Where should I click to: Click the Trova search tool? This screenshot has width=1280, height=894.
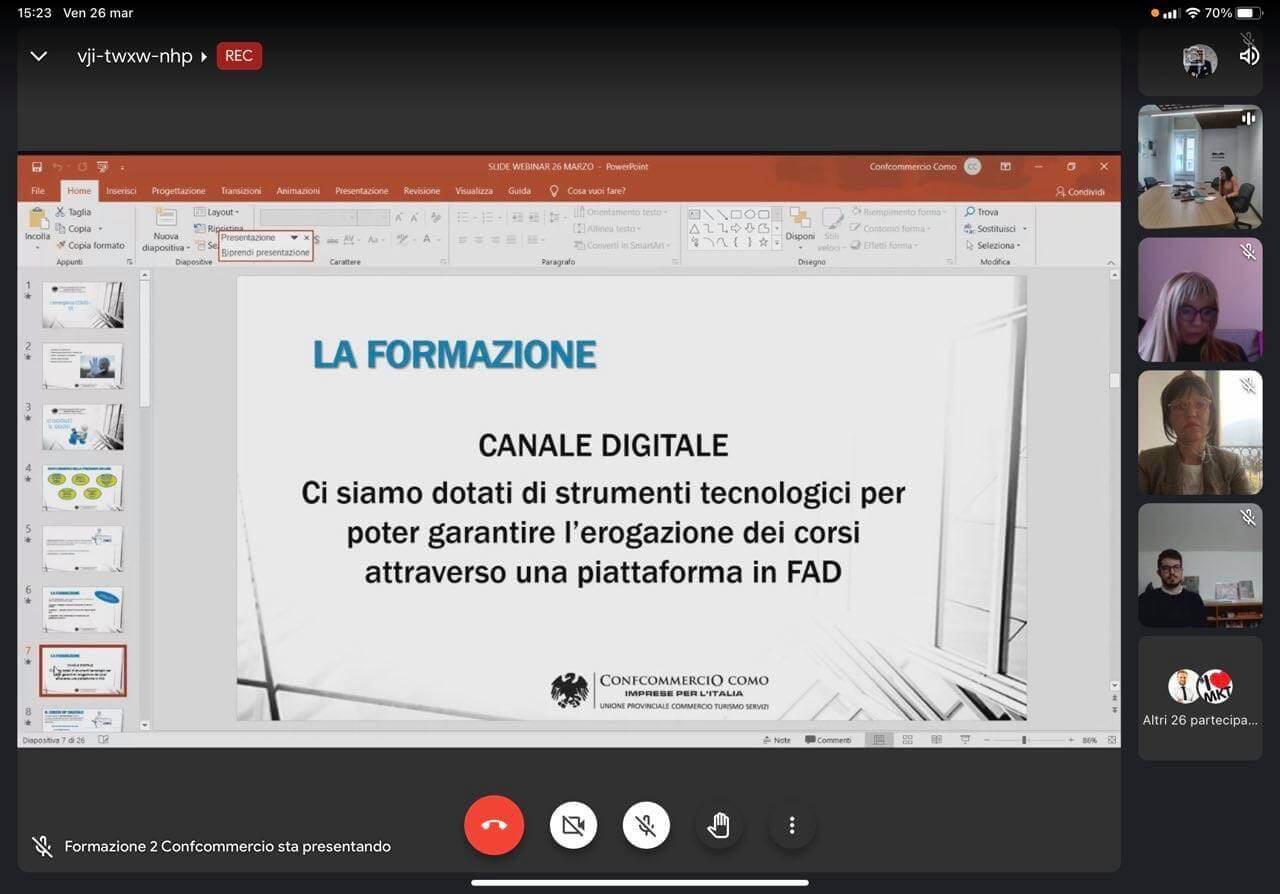(981, 212)
